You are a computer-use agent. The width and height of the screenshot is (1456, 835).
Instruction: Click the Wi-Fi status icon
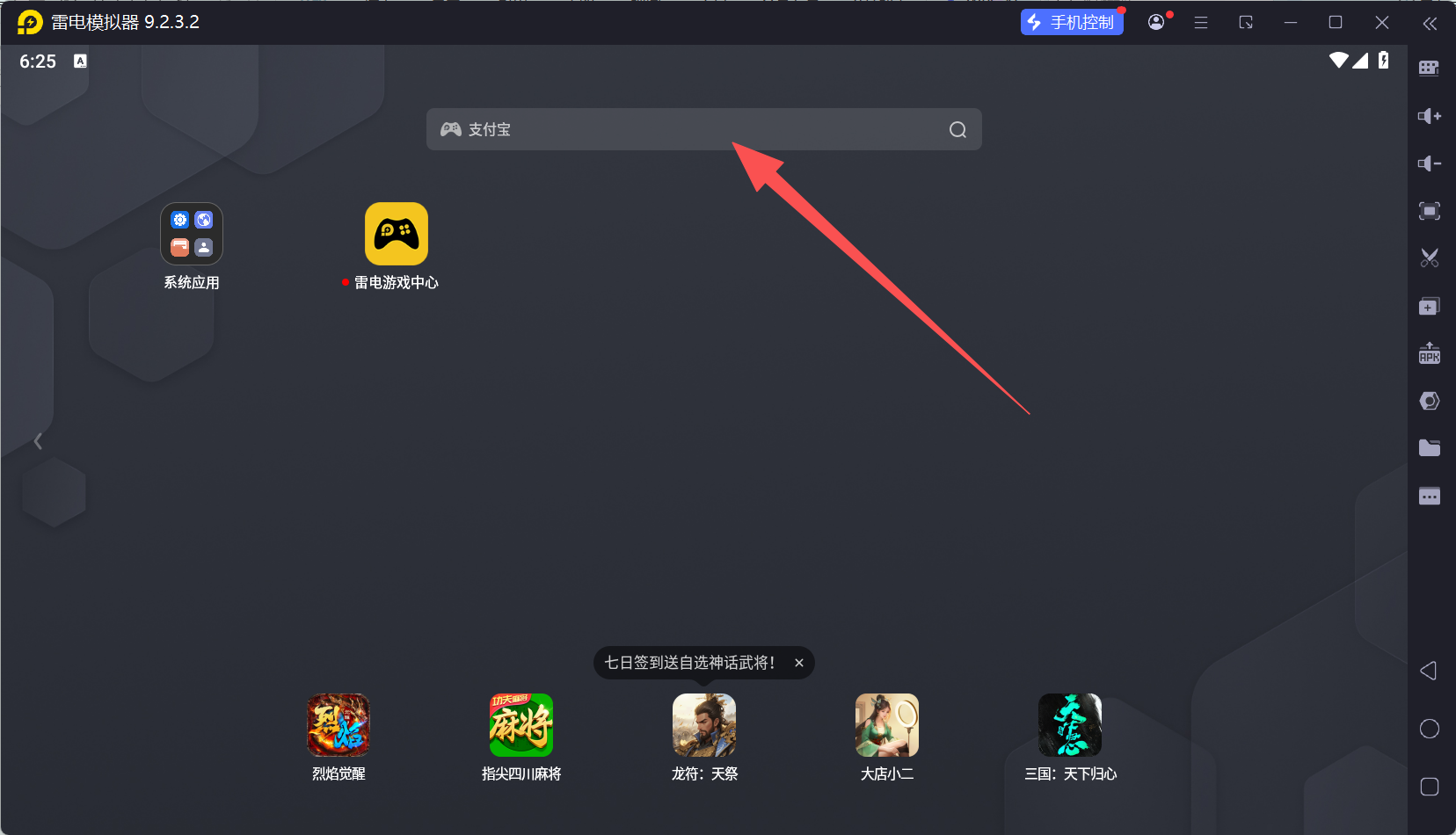point(1338,60)
